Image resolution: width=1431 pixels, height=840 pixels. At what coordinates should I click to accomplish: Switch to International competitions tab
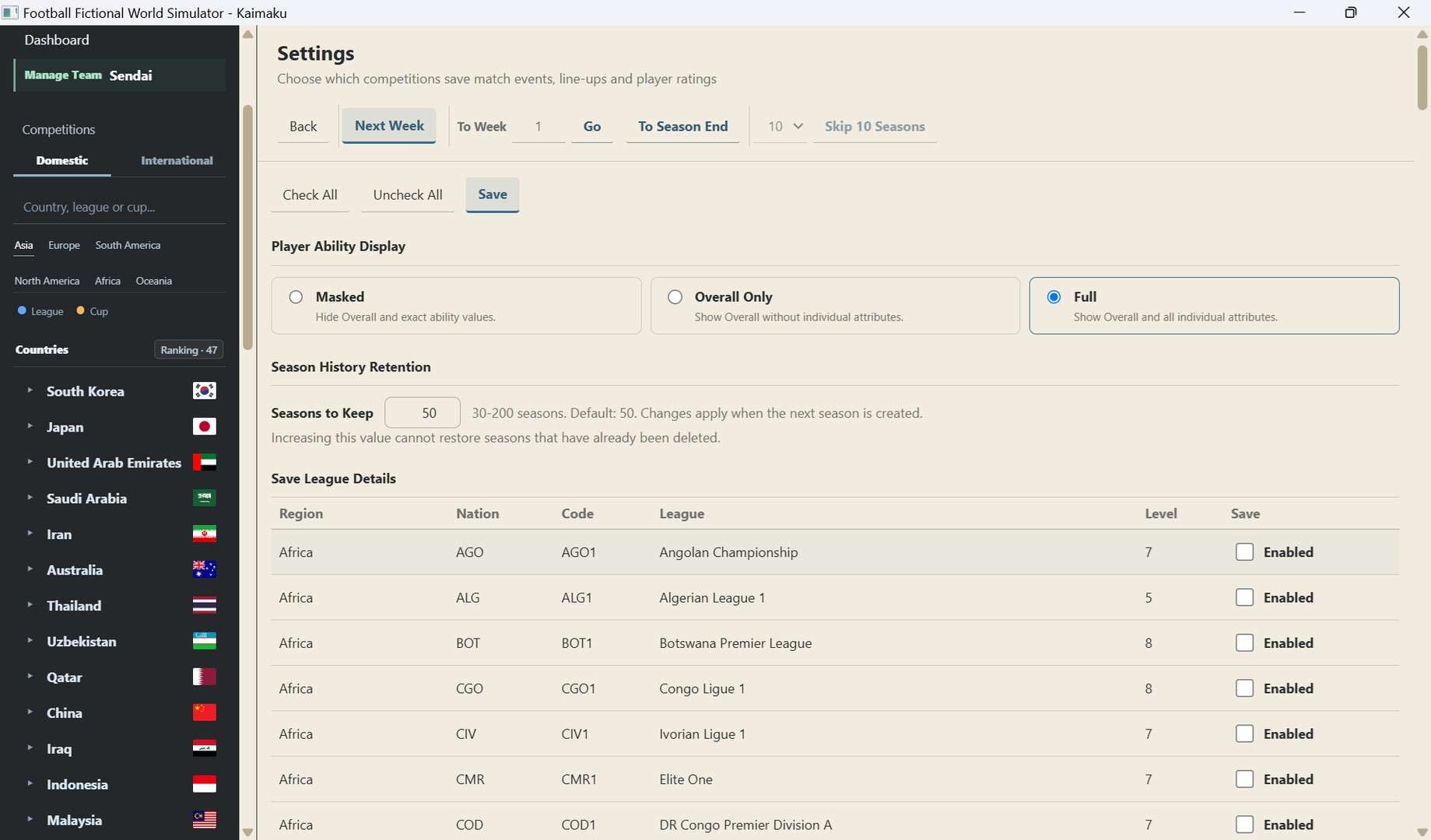coord(177,160)
